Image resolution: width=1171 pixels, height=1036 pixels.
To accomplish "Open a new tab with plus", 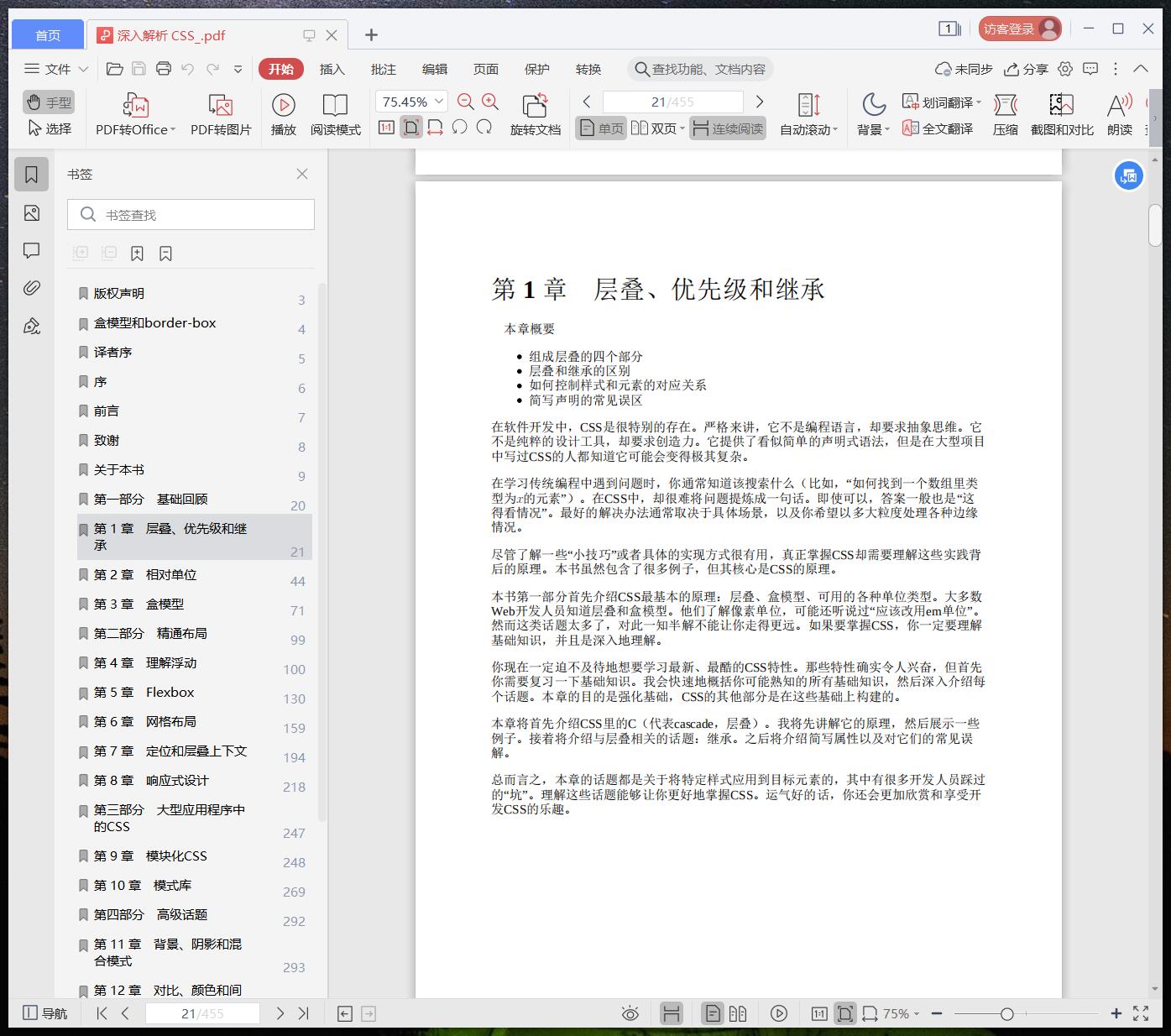I will tap(371, 34).
